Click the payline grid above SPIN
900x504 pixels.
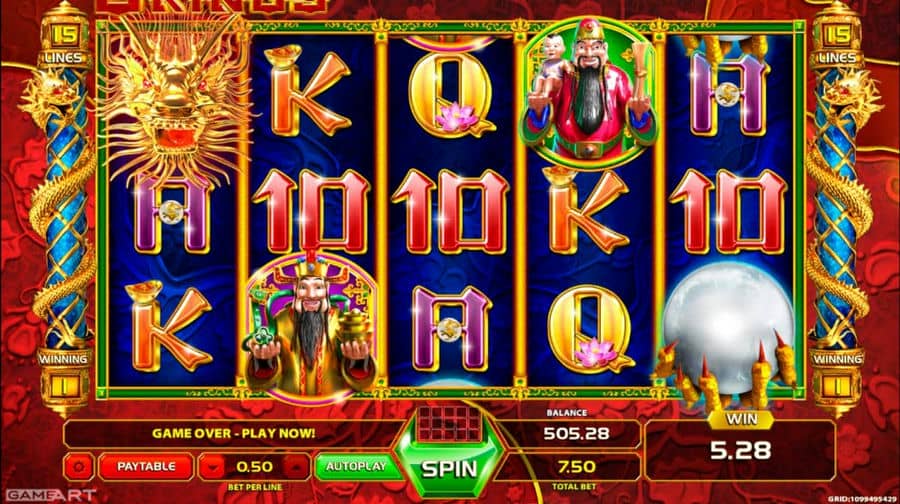coord(449,424)
